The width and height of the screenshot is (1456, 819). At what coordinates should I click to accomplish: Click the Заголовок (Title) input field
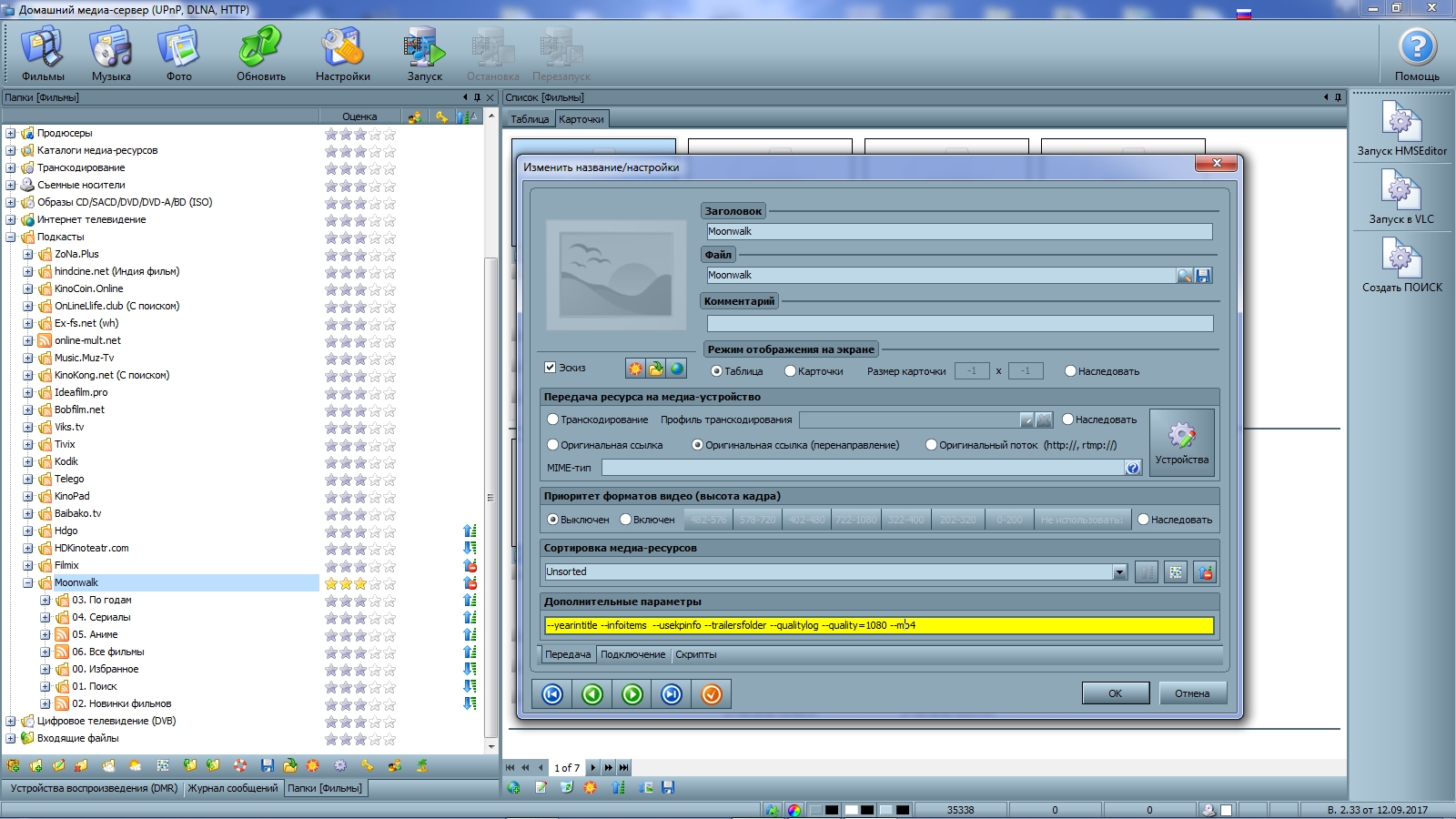click(x=958, y=232)
